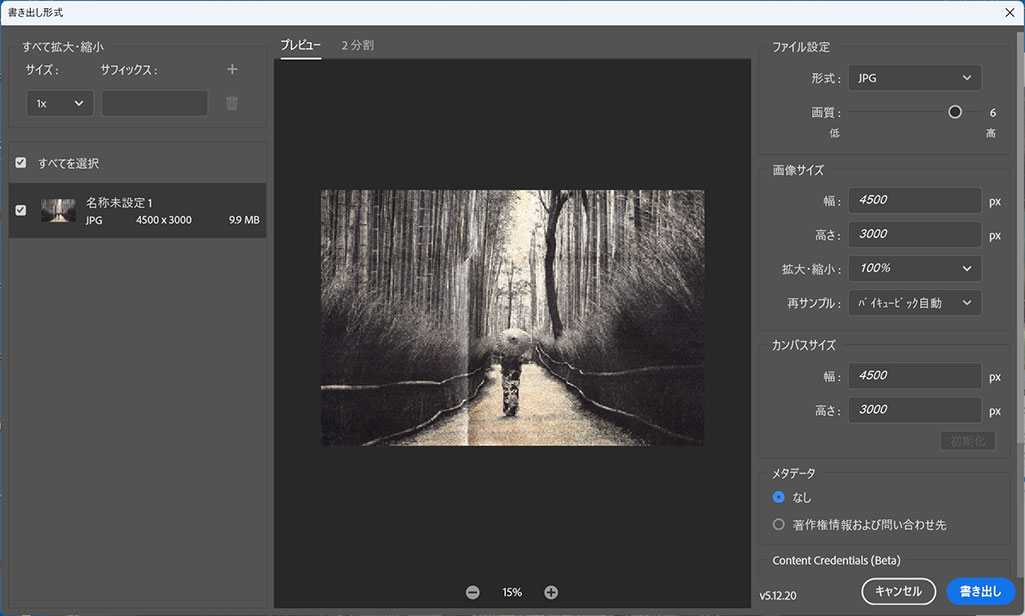Open the 形式 JPG format dropdown

915,78
